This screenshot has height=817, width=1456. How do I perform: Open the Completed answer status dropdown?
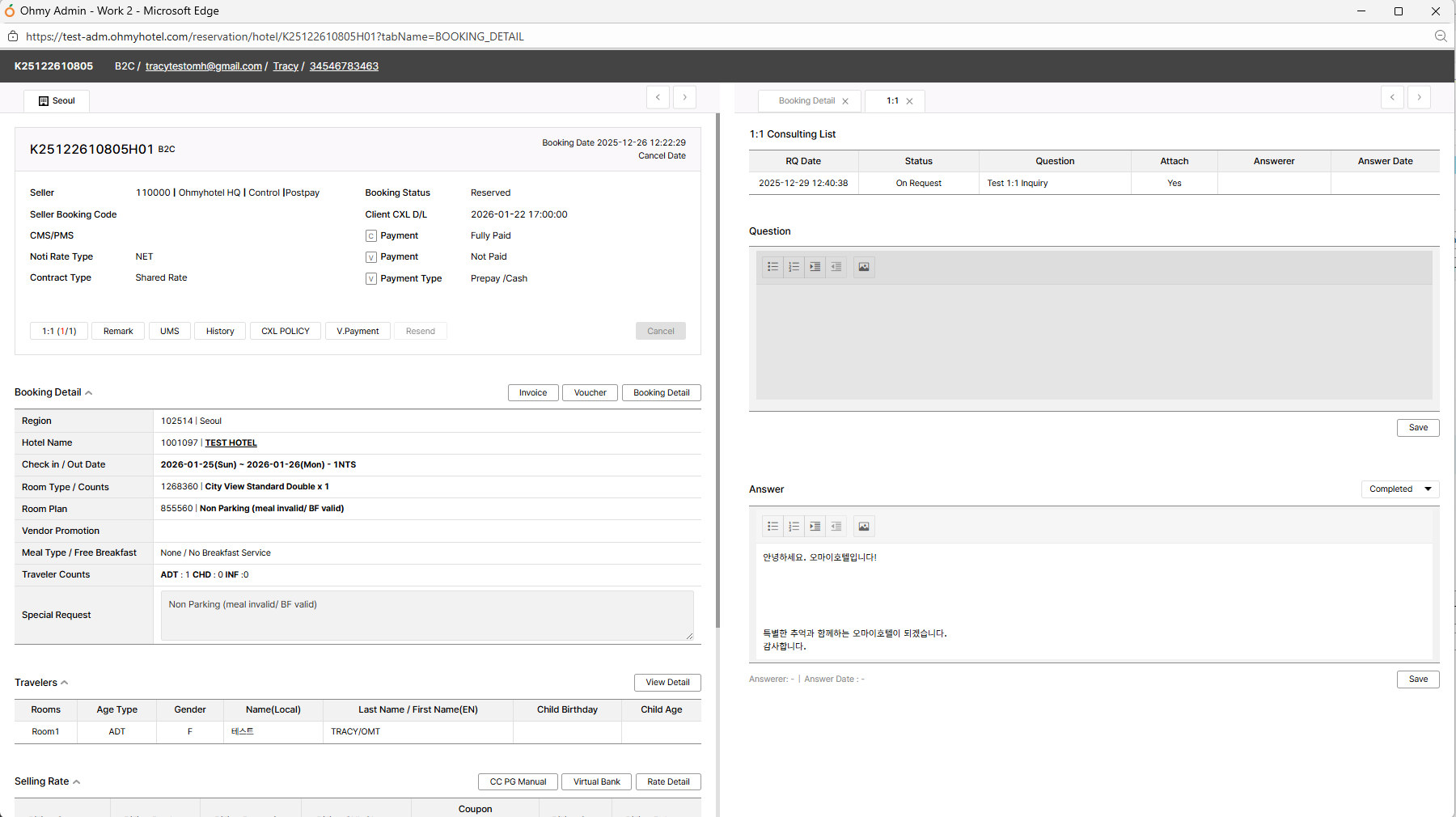point(1400,489)
